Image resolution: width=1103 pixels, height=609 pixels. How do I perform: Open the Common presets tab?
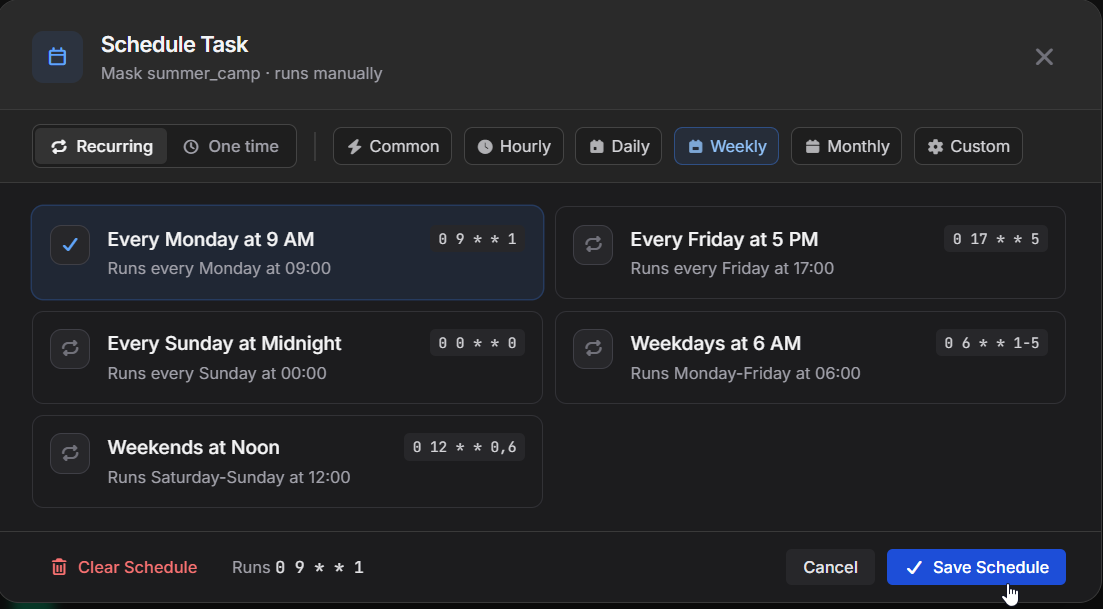(393, 146)
